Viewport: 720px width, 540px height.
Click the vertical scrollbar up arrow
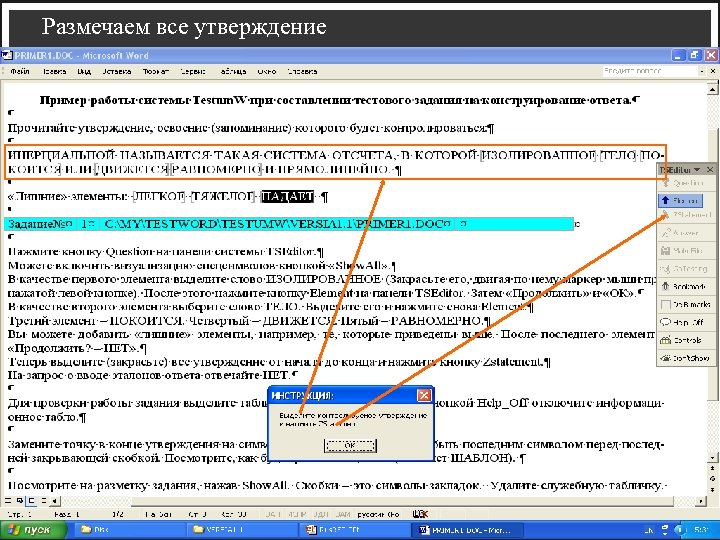(712, 89)
